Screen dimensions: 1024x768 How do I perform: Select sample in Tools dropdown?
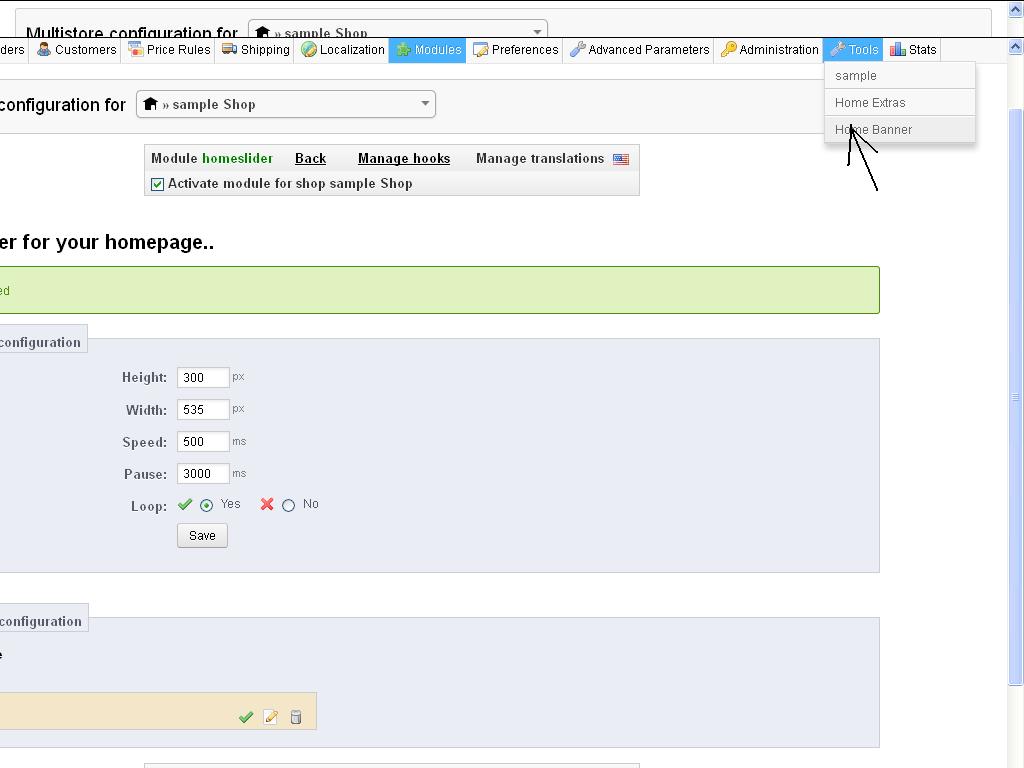click(x=900, y=76)
